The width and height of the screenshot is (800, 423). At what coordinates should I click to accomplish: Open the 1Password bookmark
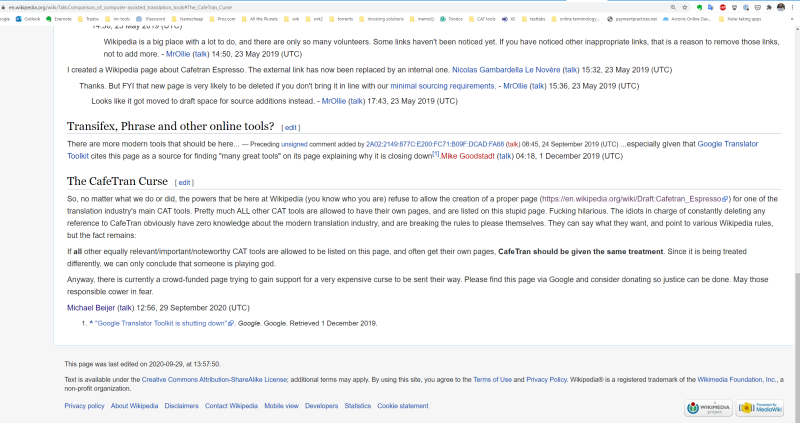(150, 19)
